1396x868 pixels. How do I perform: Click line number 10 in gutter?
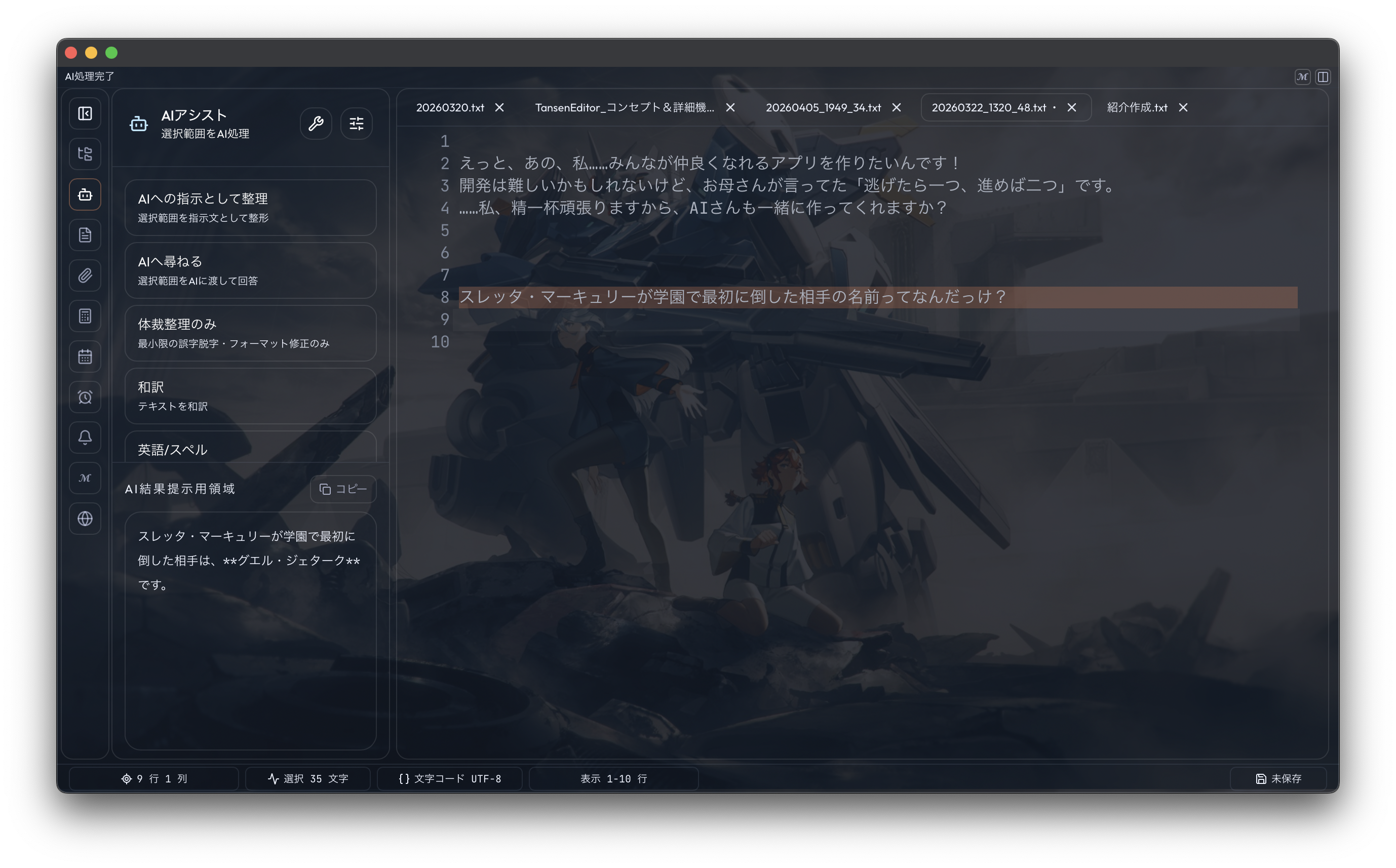(x=440, y=341)
